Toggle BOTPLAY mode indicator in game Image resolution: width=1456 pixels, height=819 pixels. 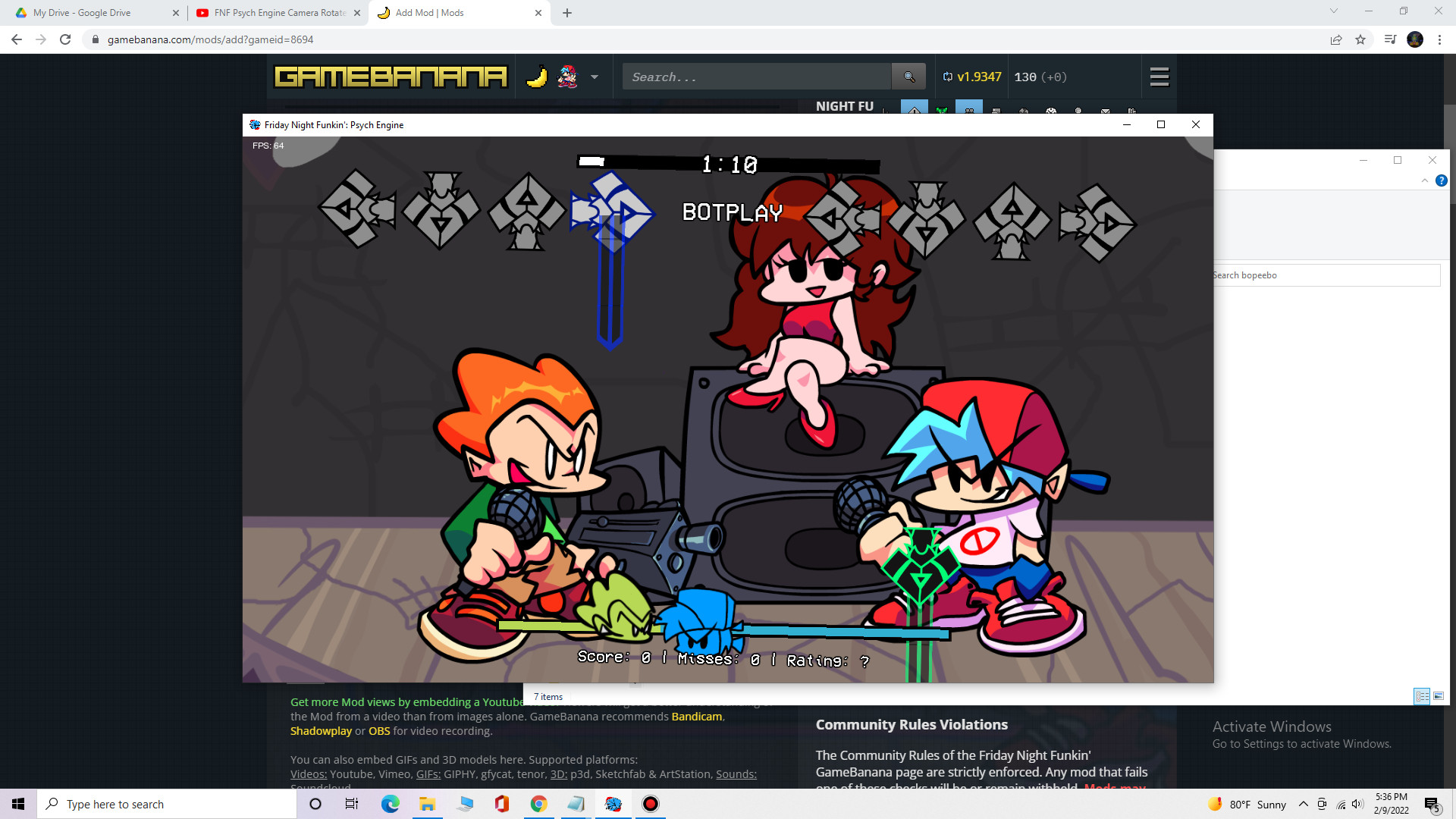[730, 212]
